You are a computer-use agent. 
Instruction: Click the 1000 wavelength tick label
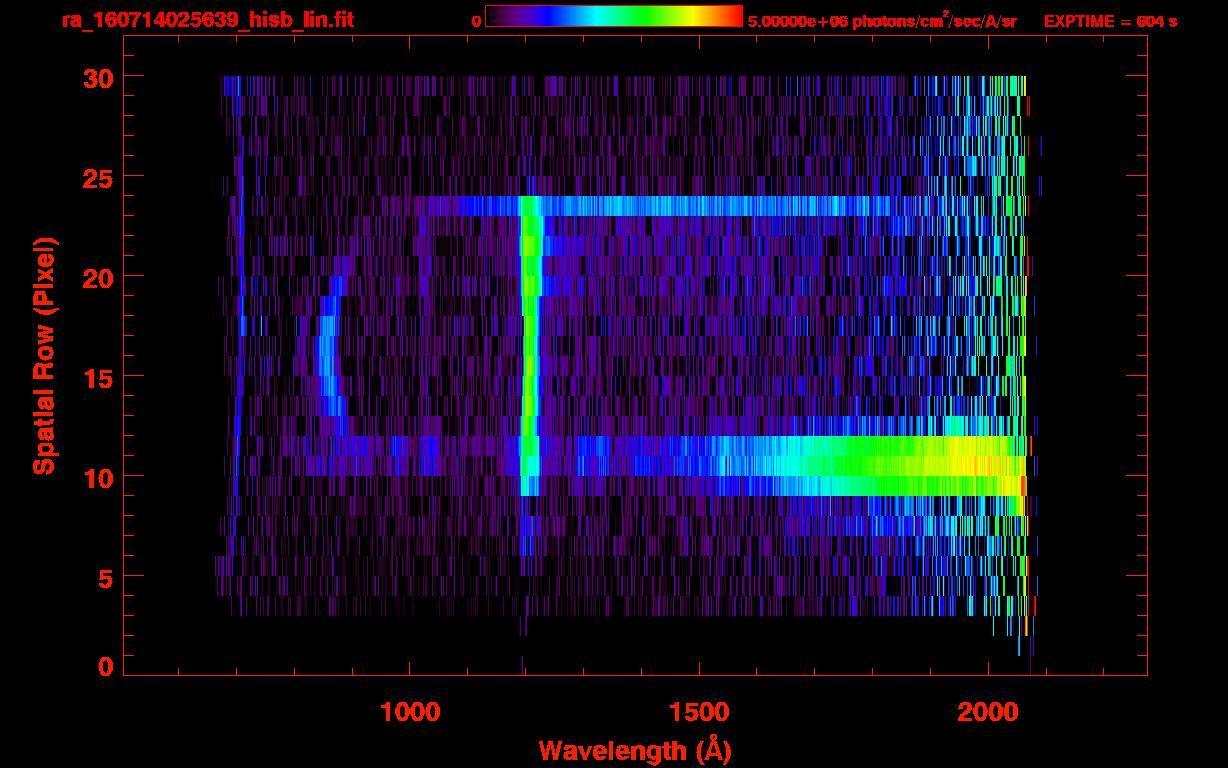tap(411, 711)
